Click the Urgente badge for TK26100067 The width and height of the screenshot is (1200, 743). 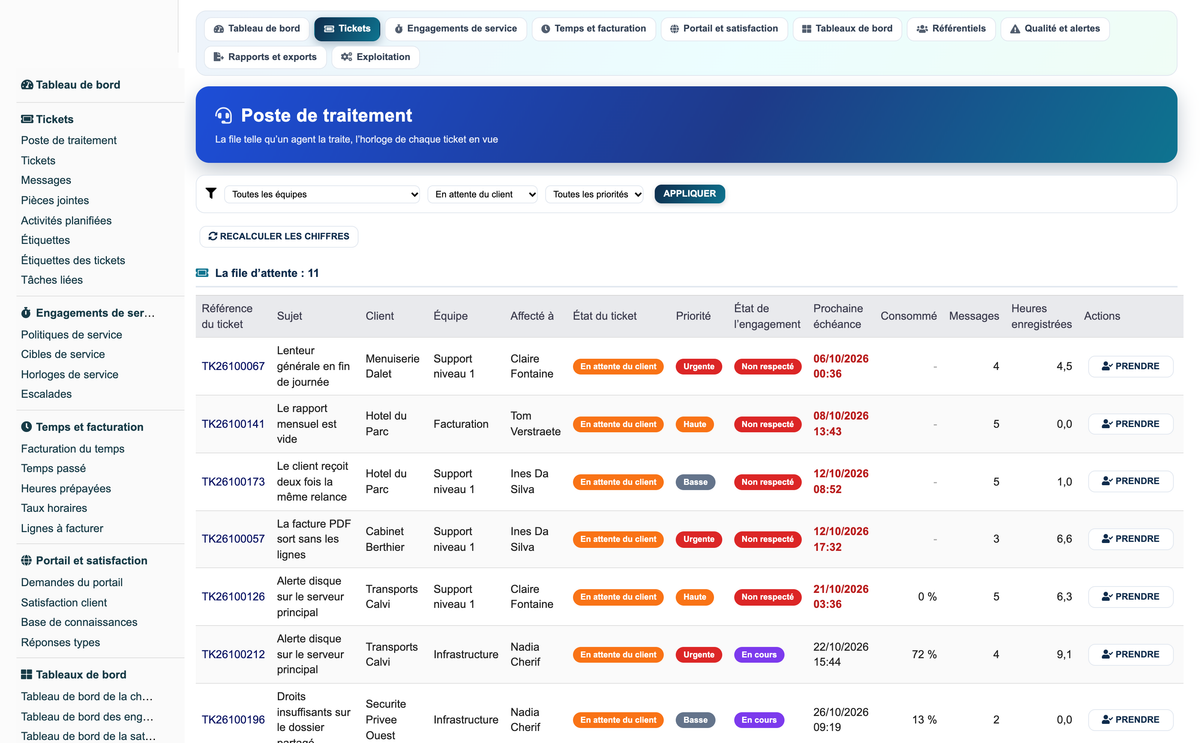[699, 367]
